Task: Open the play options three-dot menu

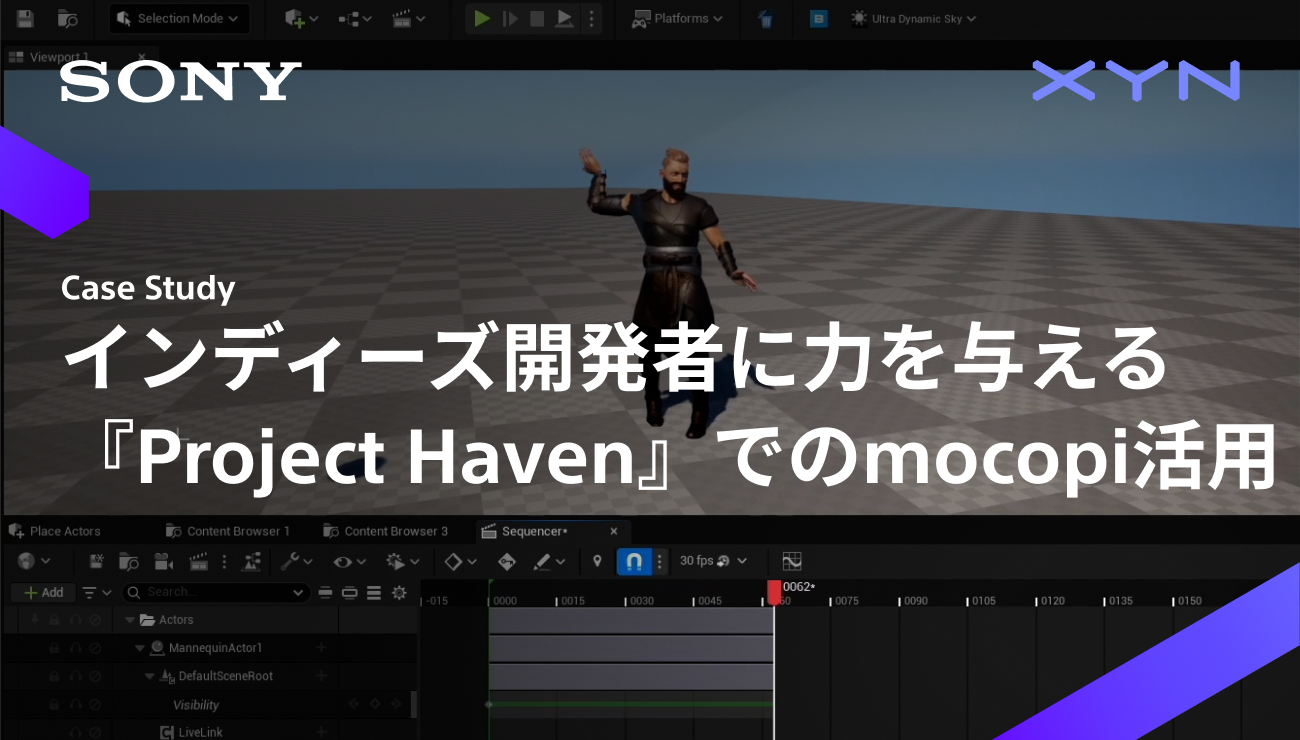Action: 591,18
